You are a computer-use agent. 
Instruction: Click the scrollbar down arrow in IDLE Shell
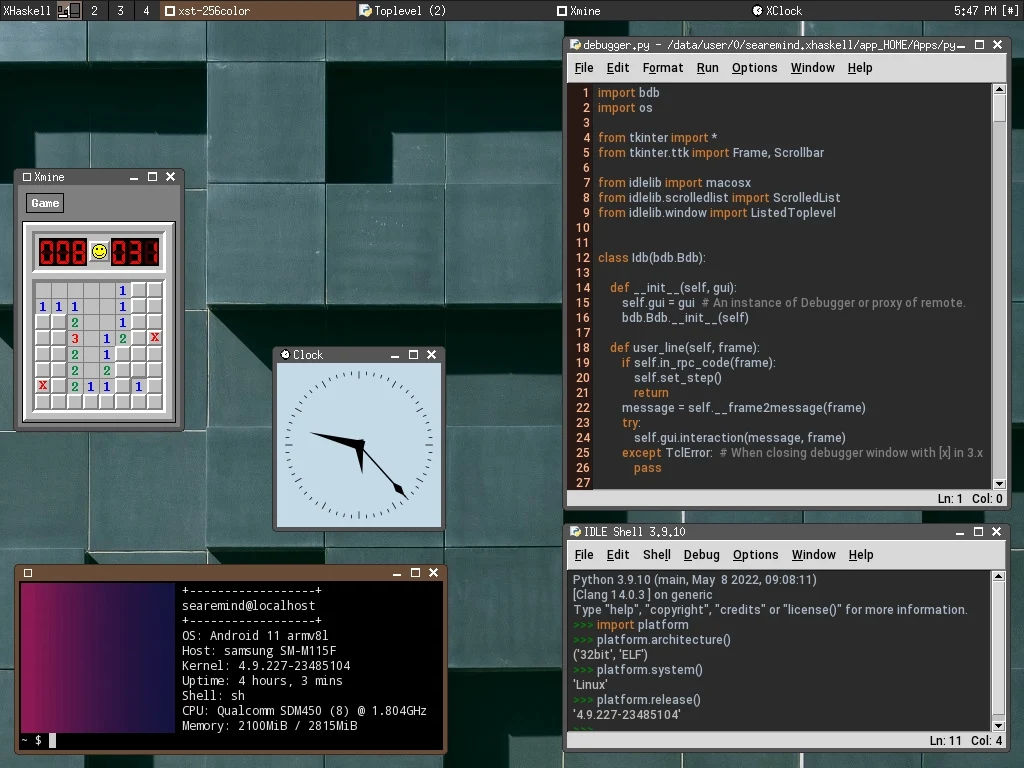point(999,726)
